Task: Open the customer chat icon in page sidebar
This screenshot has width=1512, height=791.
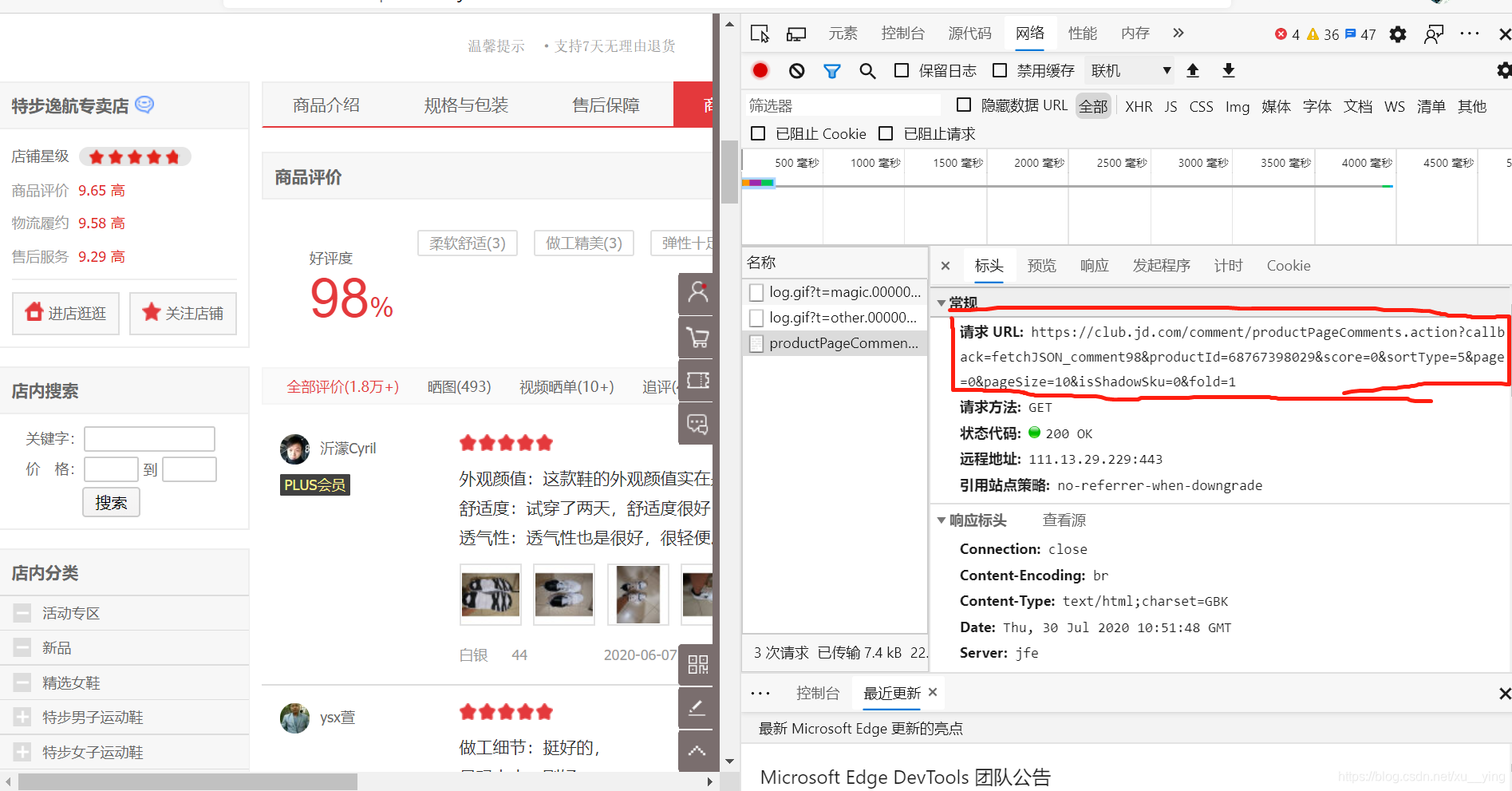Action: [x=698, y=424]
